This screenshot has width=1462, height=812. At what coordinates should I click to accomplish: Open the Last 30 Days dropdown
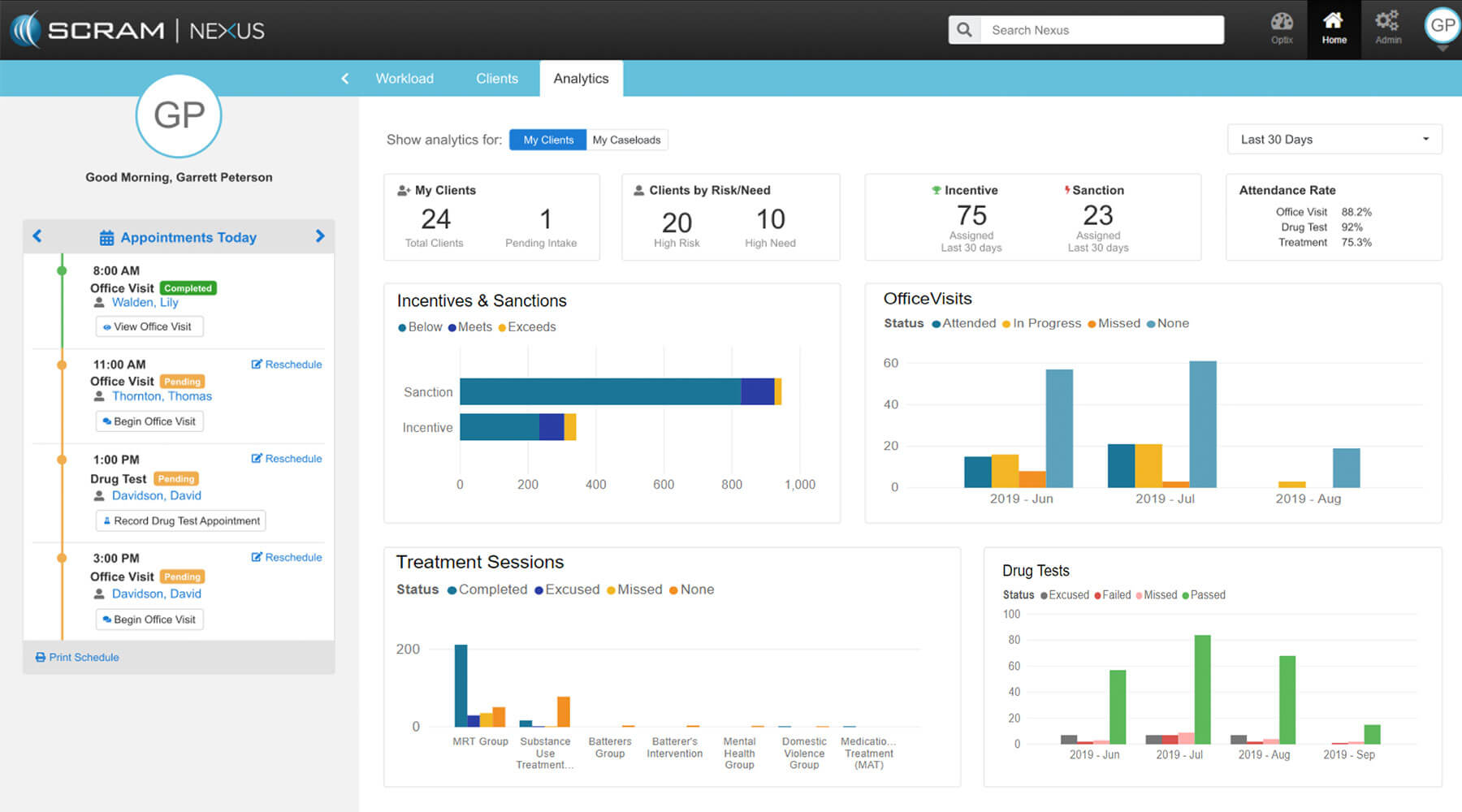coord(1334,140)
